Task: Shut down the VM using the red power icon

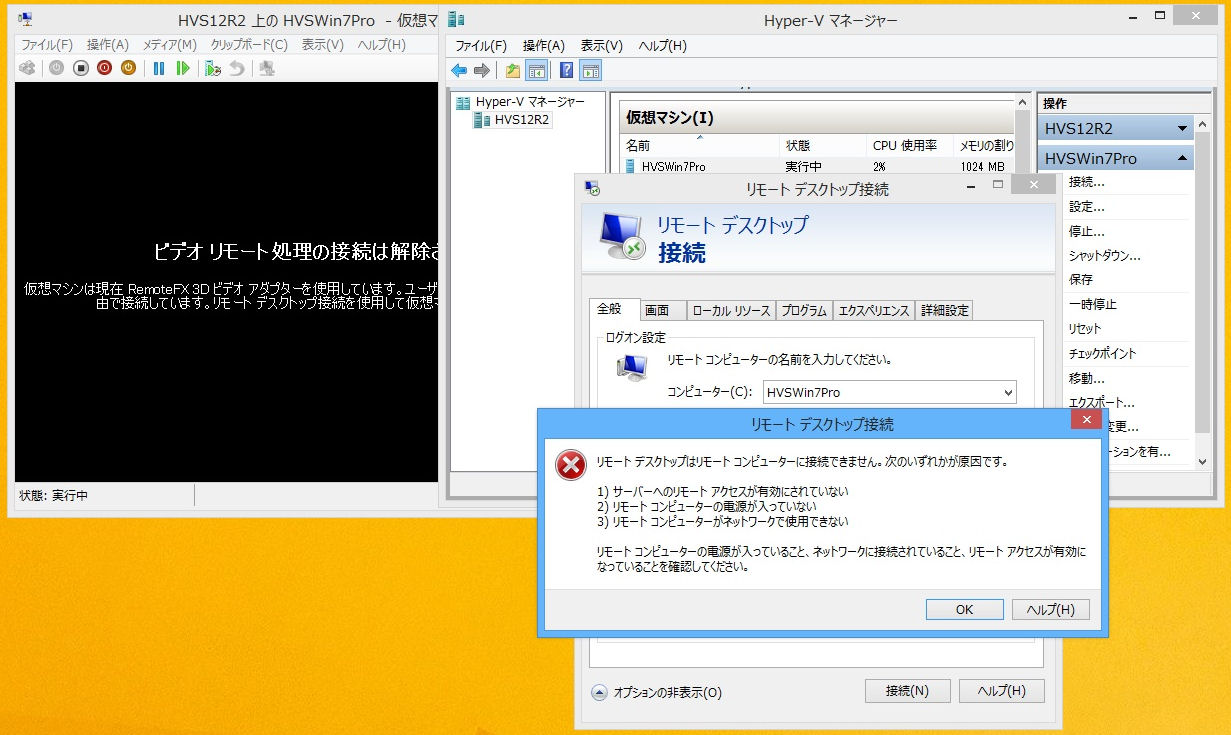Action: tap(104, 68)
